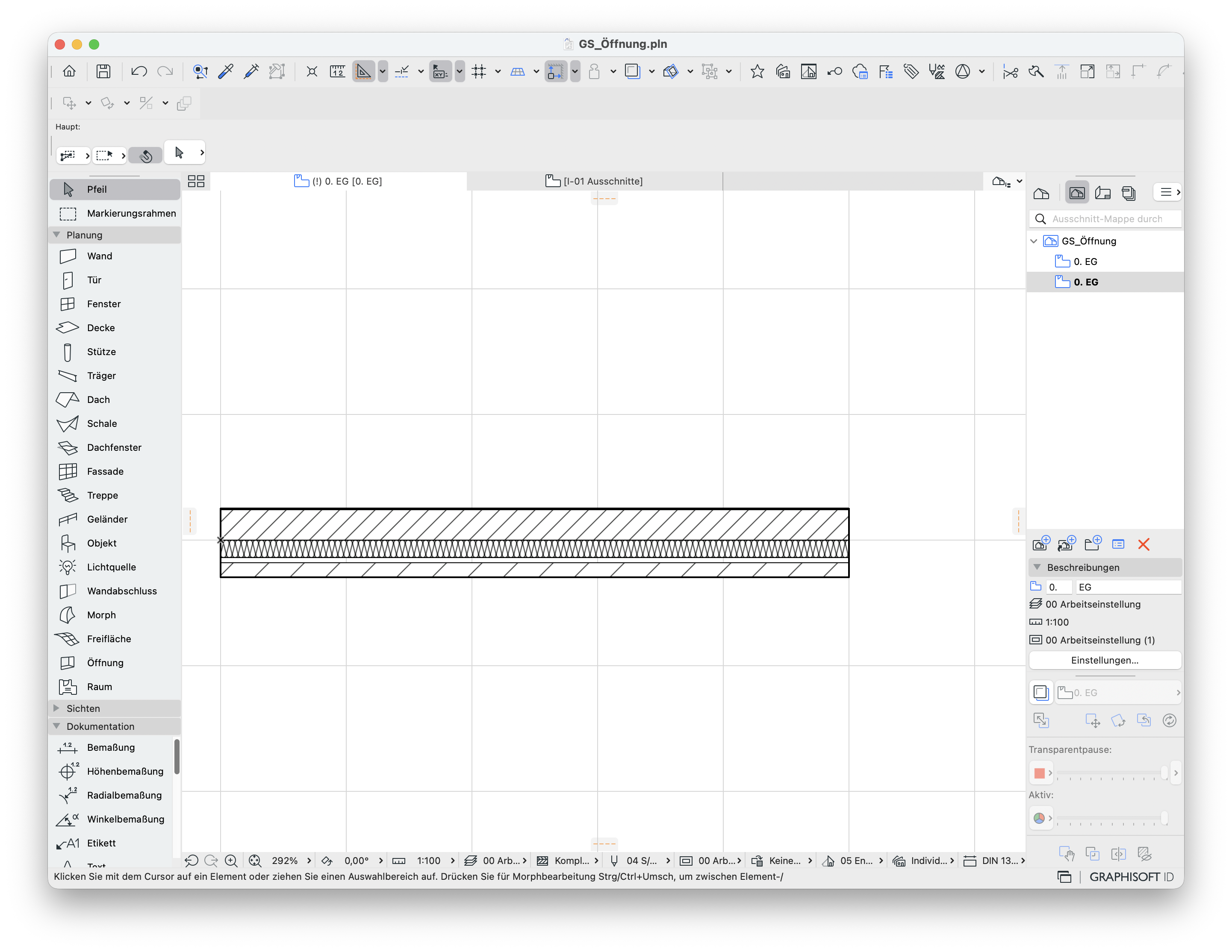Select the Fassade tool
Screen dimensions: 1232x952
115,471
